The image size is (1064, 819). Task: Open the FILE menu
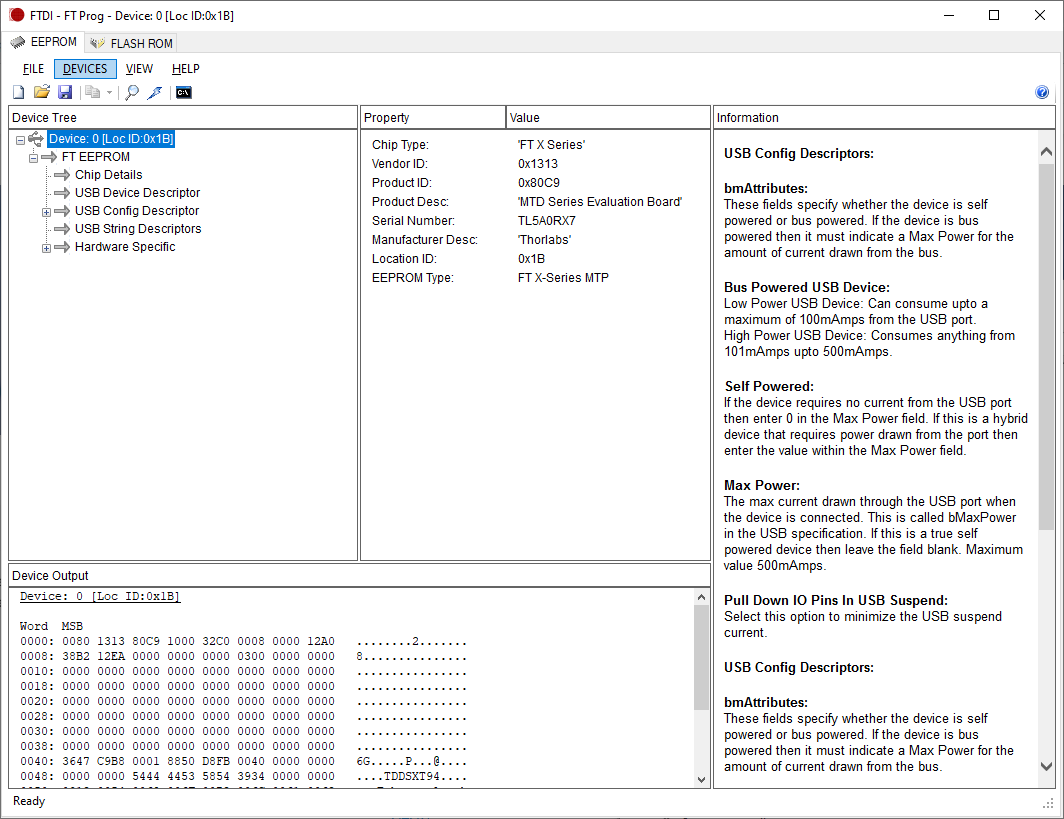33,69
